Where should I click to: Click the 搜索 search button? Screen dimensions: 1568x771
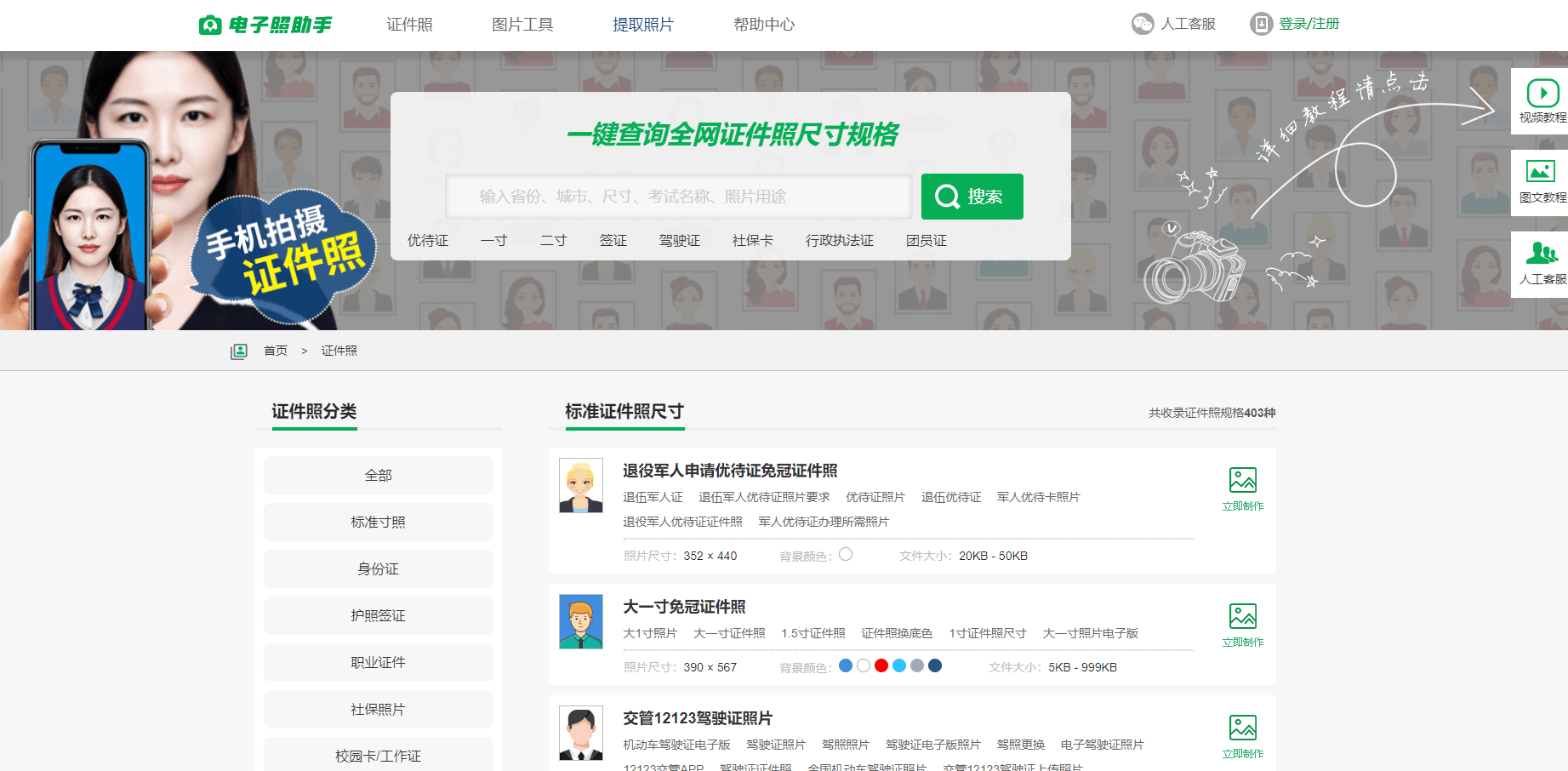(x=972, y=196)
